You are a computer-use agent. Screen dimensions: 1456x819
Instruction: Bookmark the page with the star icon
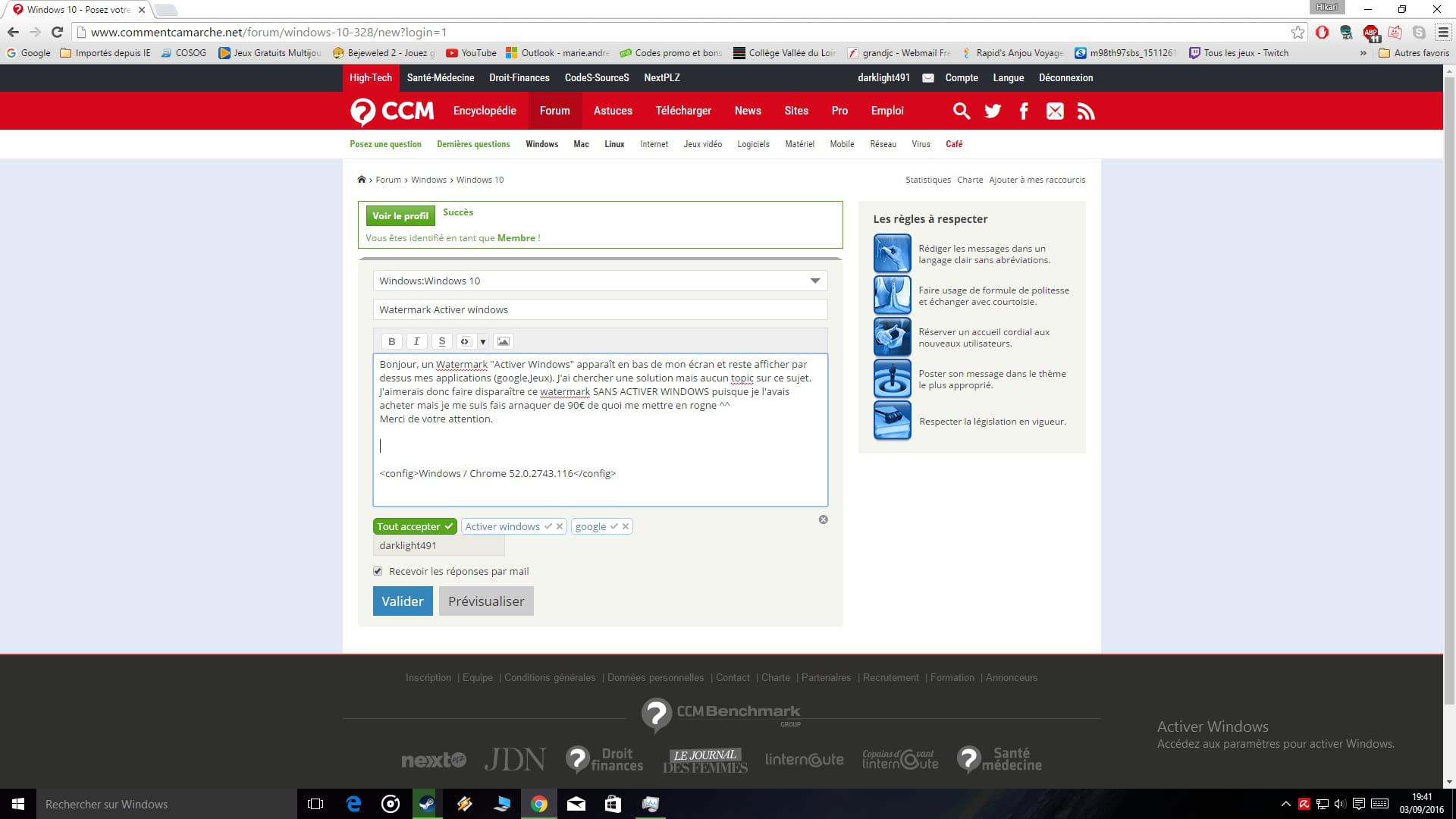tap(1298, 32)
